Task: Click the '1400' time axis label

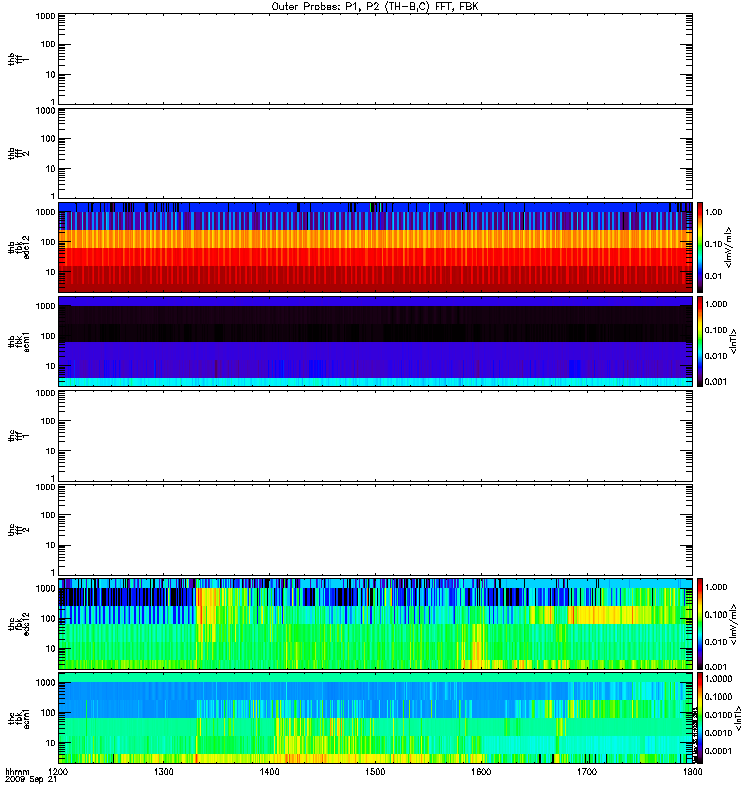Action: [x=269, y=771]
